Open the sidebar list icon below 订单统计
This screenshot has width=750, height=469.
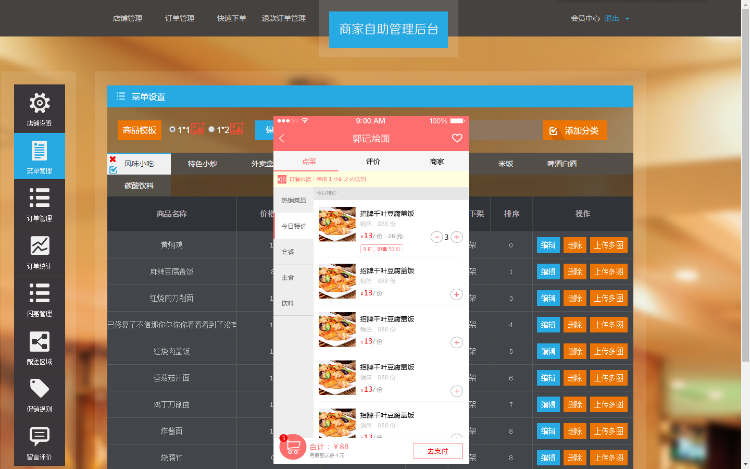[39, 293]
